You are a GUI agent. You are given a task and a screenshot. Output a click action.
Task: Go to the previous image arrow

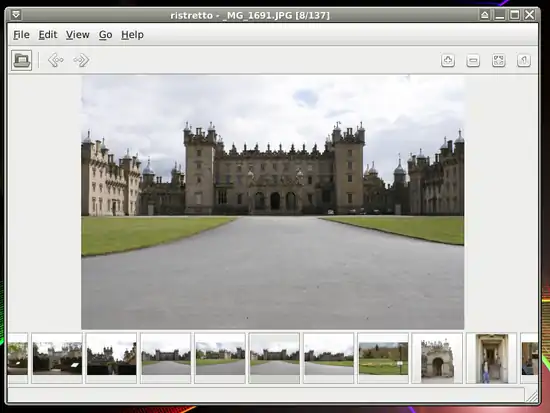56,60
